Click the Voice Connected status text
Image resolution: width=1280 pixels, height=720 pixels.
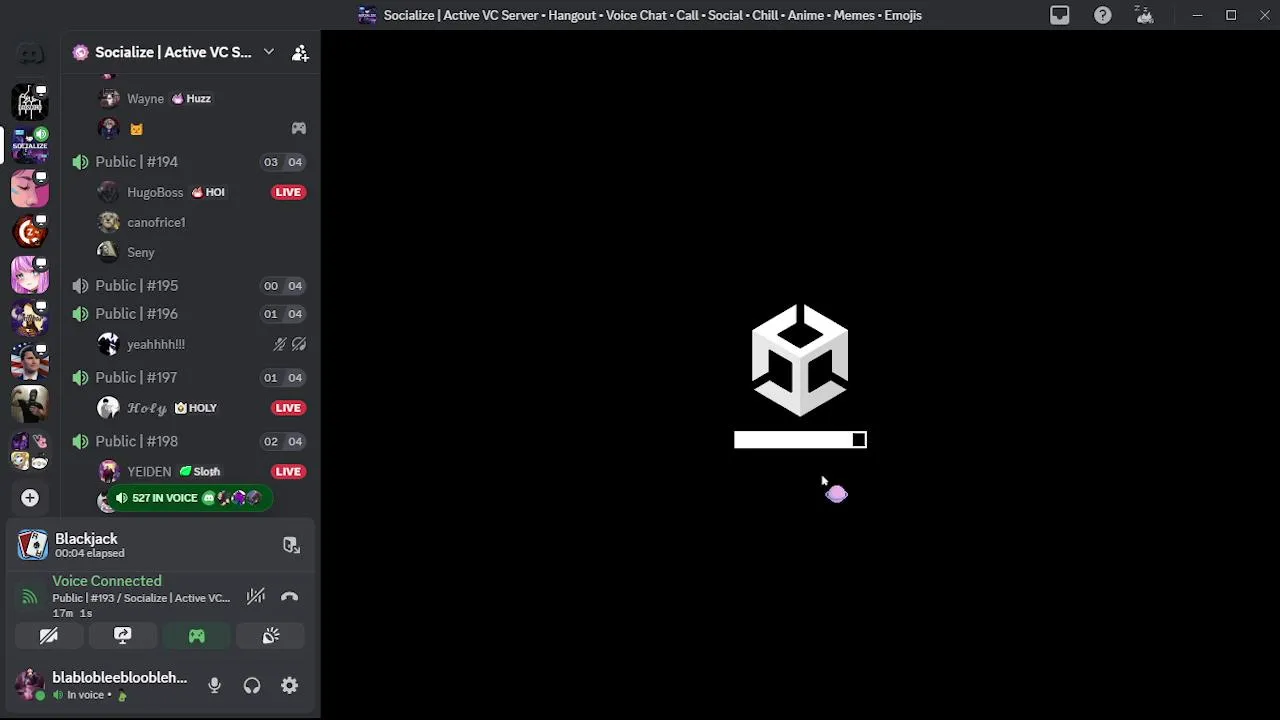point(107,581)
